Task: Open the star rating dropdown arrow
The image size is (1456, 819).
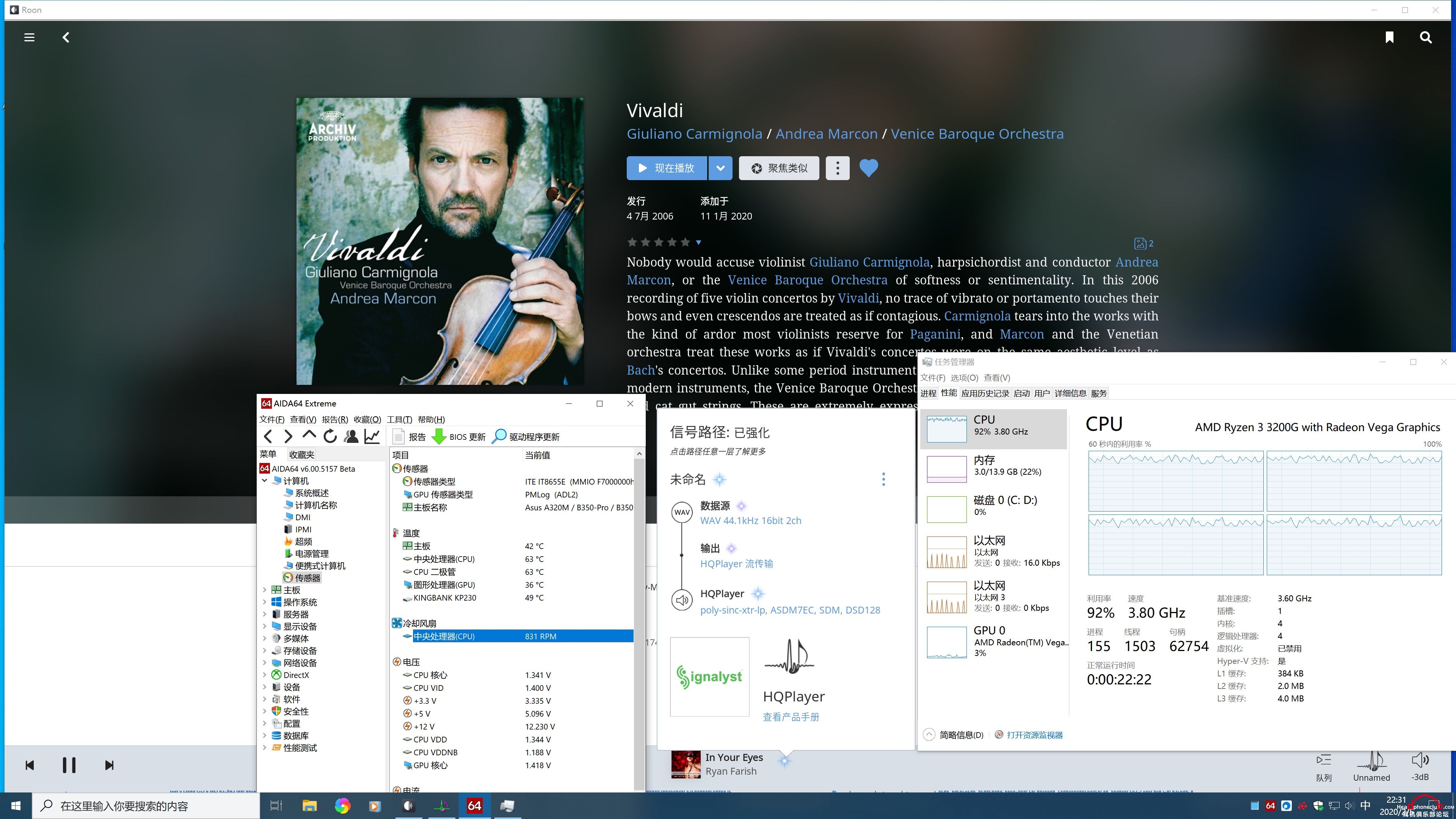Action: tap(698, 243)
